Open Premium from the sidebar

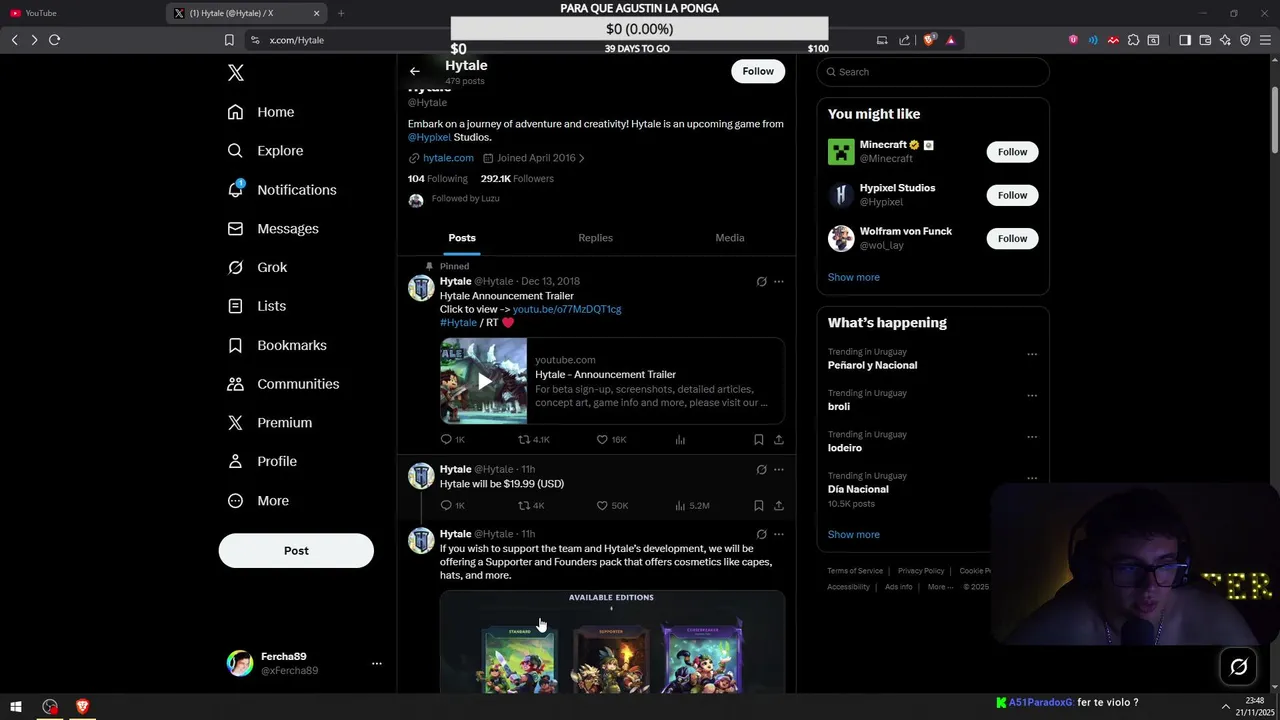(270, 423)
